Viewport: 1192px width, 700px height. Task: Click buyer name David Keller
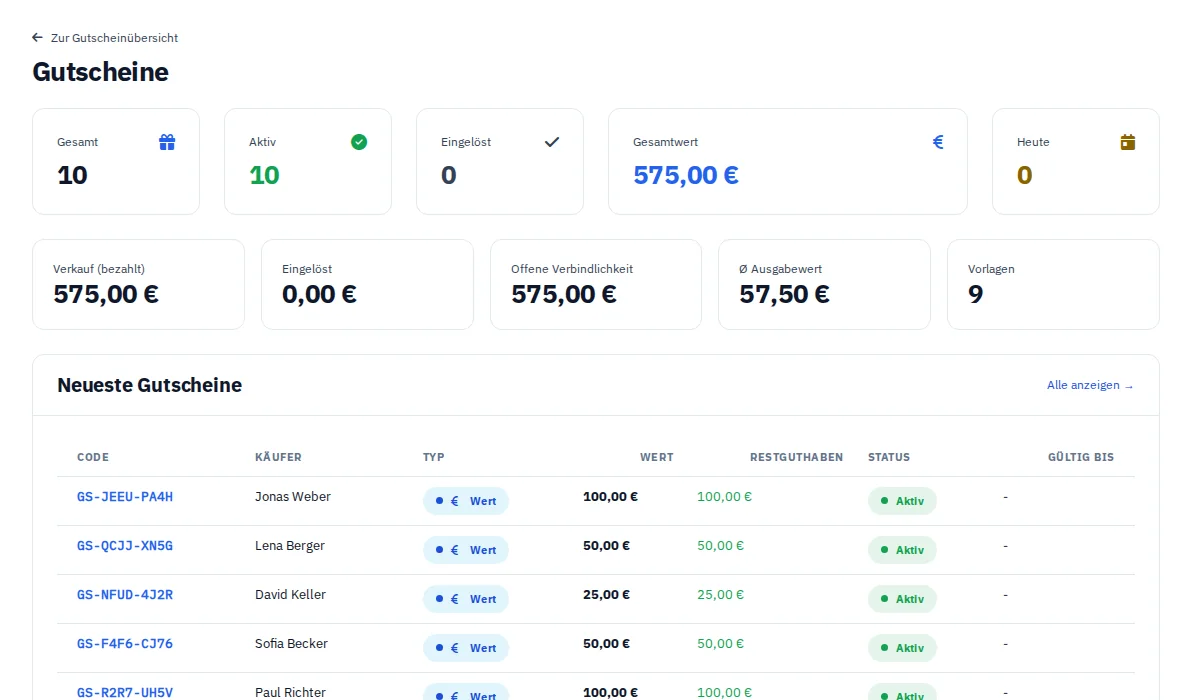(290, 595)
